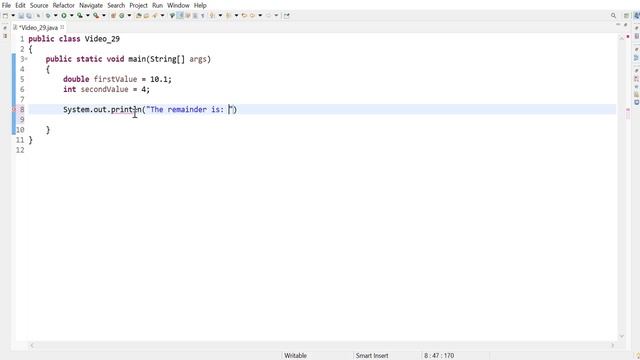Open the New Java Class dropdown arrow
The height and width of the screenshot is (360, 640).
[x=129, y=16]
